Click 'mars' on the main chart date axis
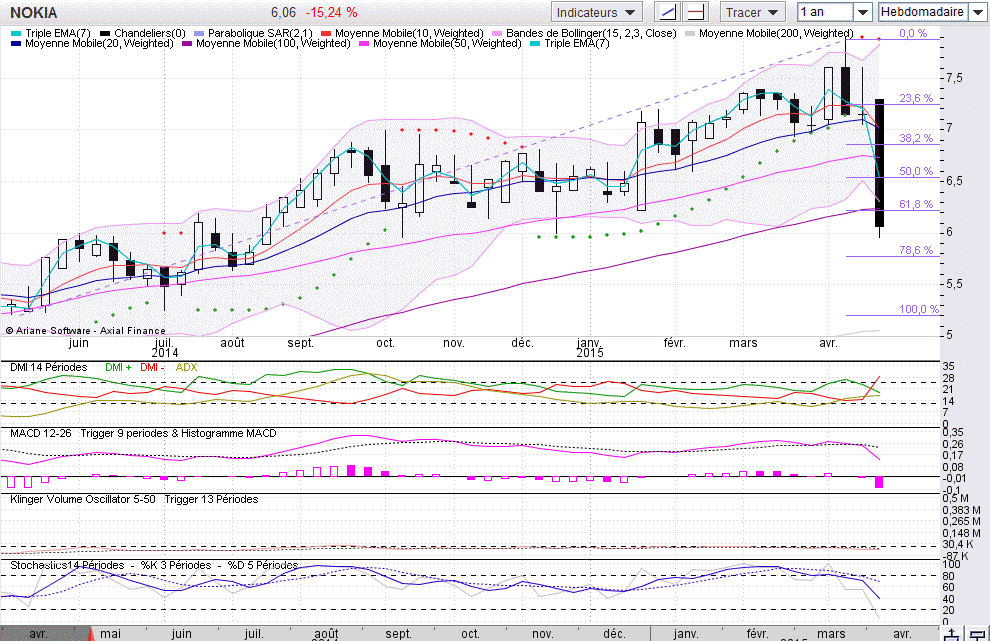Screen dimensions: 990x641 (743, 343)
